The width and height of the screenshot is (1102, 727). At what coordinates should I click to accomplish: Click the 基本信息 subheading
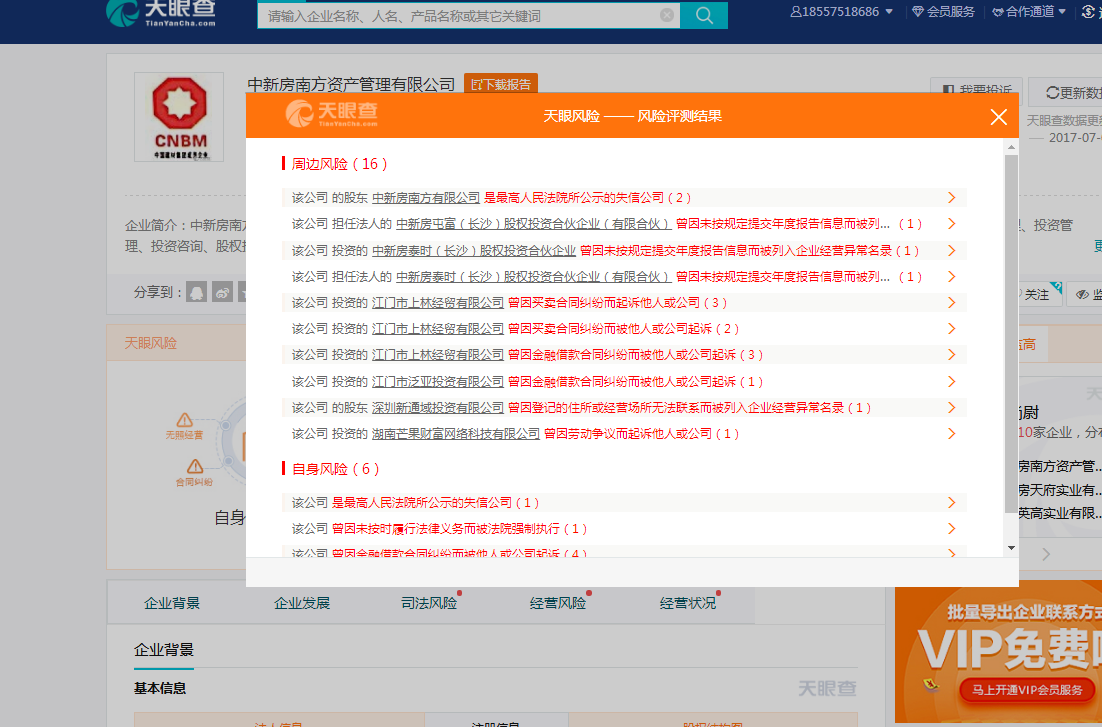[160, 688]
